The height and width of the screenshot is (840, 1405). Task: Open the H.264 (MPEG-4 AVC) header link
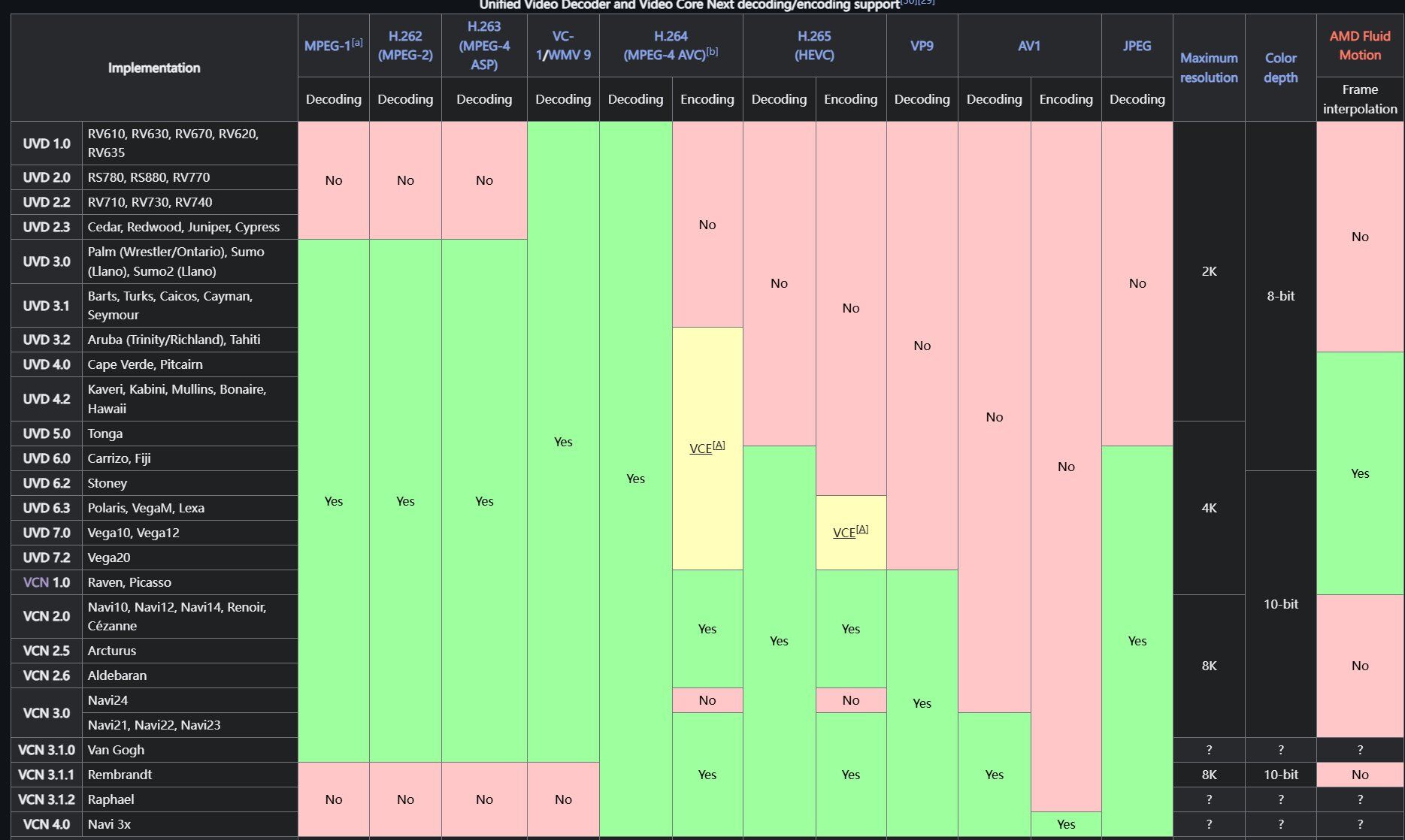[x=665, y=45]
